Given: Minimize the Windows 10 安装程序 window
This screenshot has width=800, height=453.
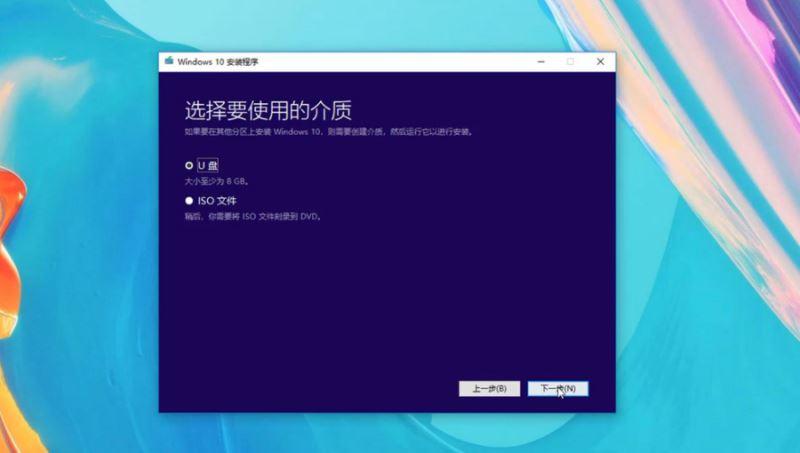Looking at the screenshot, I should click(541, 62).
